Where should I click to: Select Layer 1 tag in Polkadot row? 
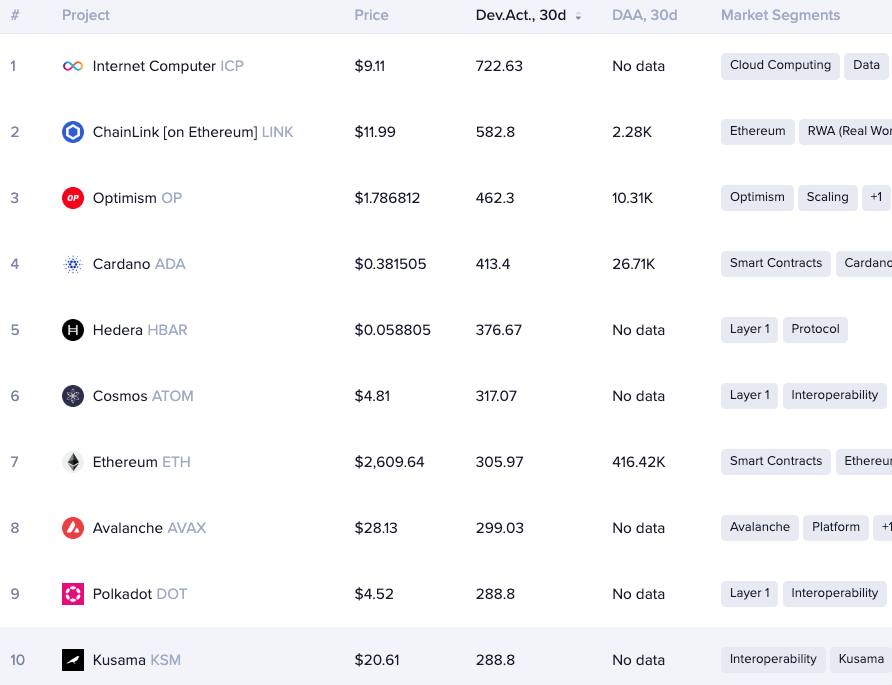(749, 594)
